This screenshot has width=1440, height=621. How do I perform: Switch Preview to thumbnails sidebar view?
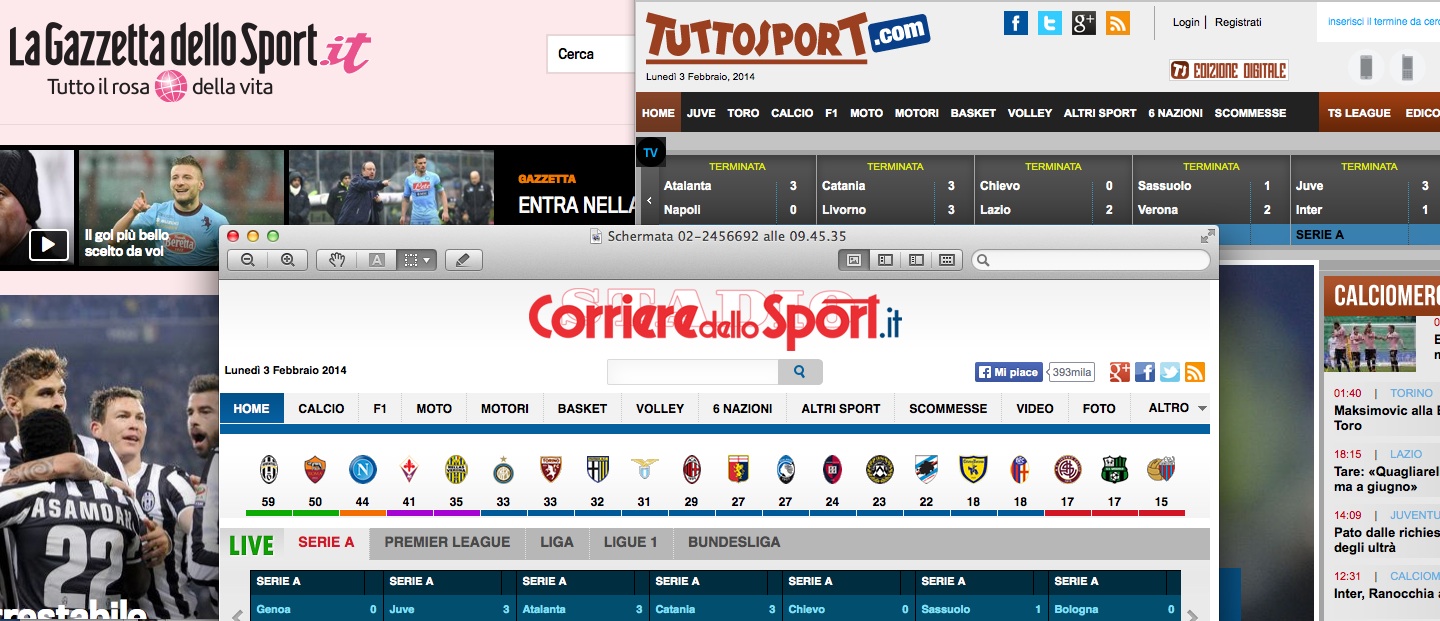[885, 260]
